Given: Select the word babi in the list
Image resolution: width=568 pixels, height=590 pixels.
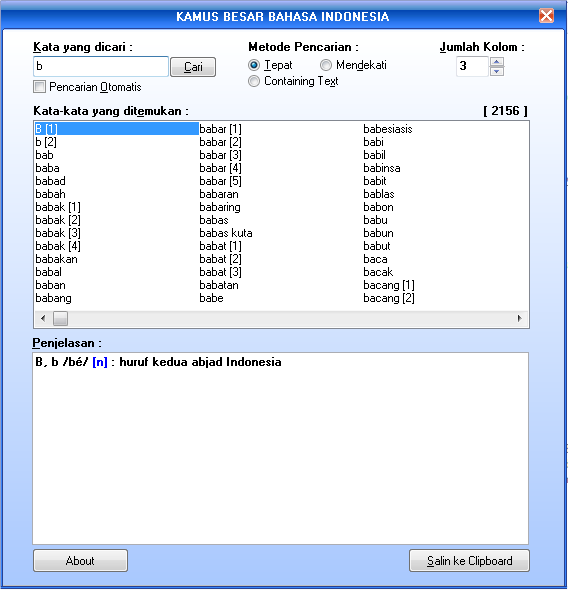Looking at the screenshot, I should 373,142.
